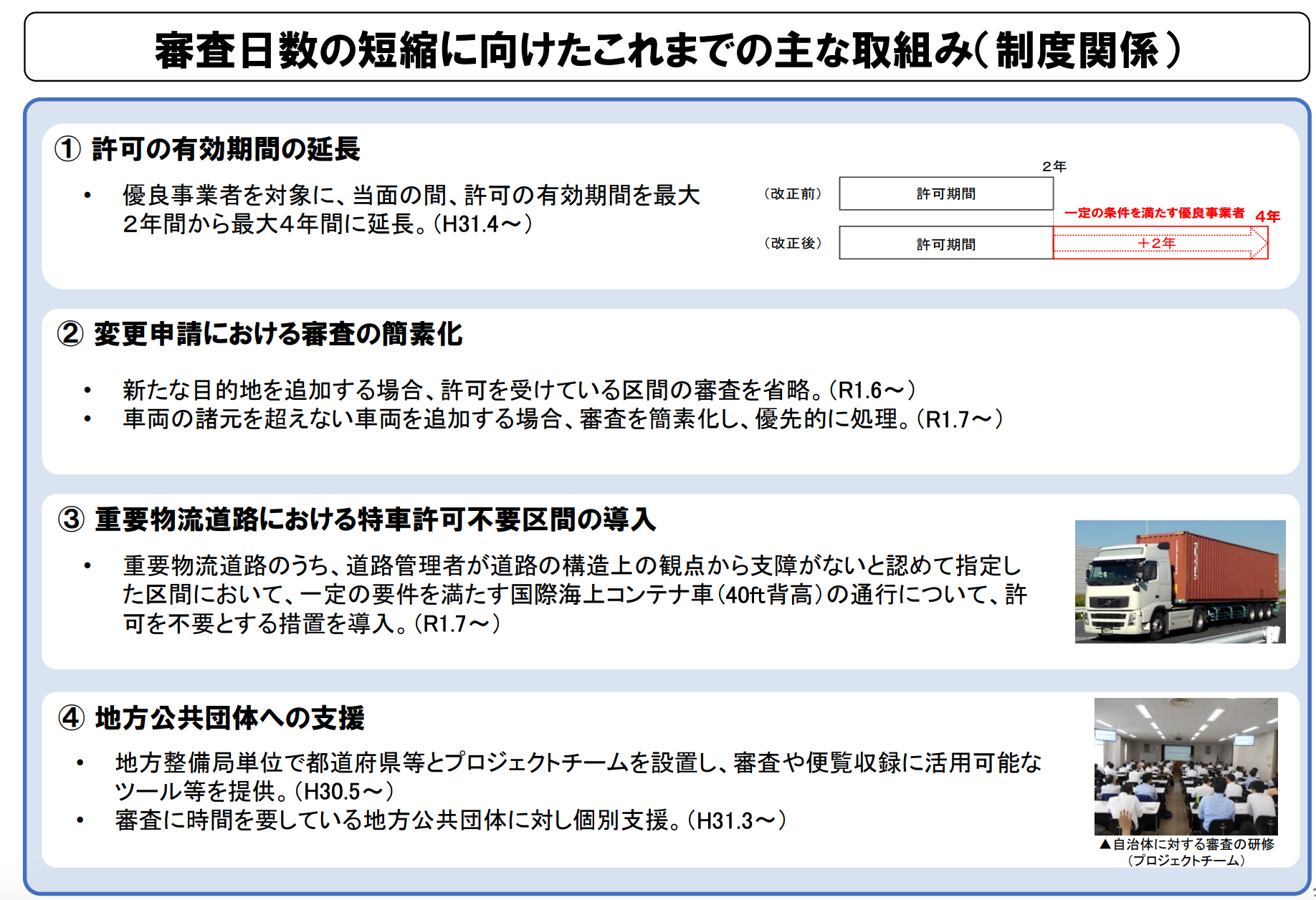Click the container truck photo
The image size is (1316, 900).
pyautogui.click(x=1180, y=581)
